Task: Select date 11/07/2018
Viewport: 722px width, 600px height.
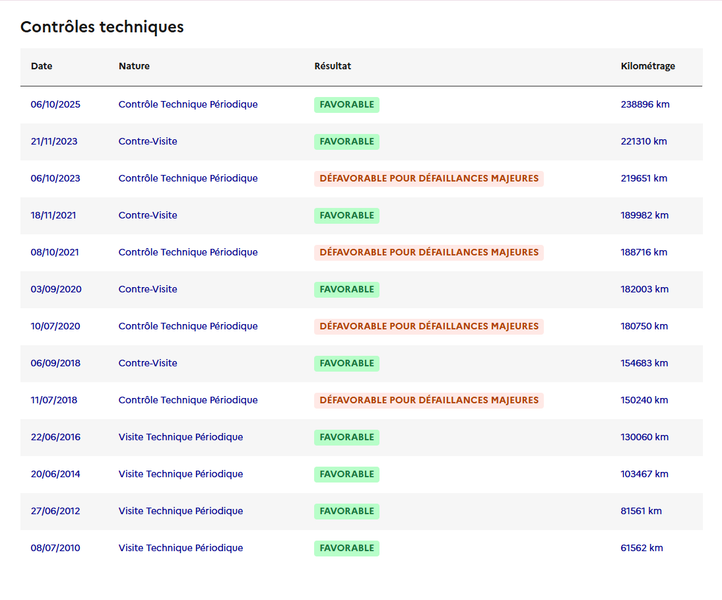Action: [54, 400]
